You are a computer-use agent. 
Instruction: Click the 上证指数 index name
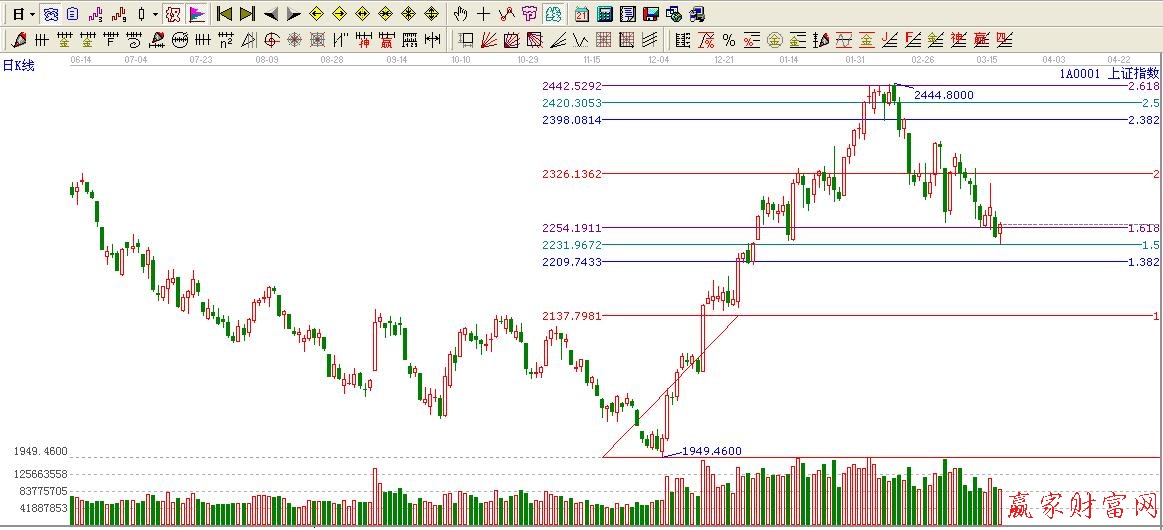pos(1133,73)
